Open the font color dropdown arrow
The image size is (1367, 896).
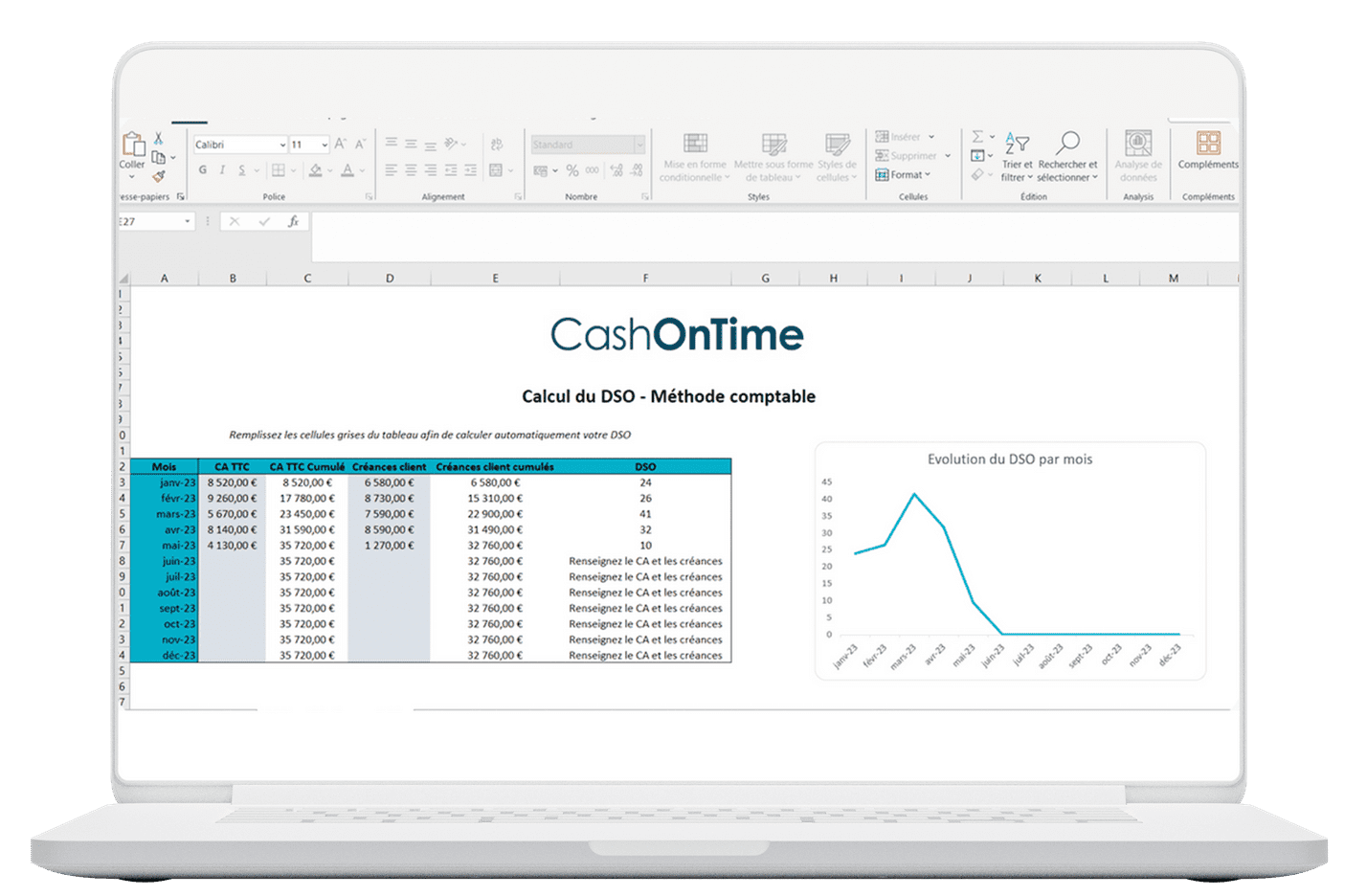click(362, 171)
